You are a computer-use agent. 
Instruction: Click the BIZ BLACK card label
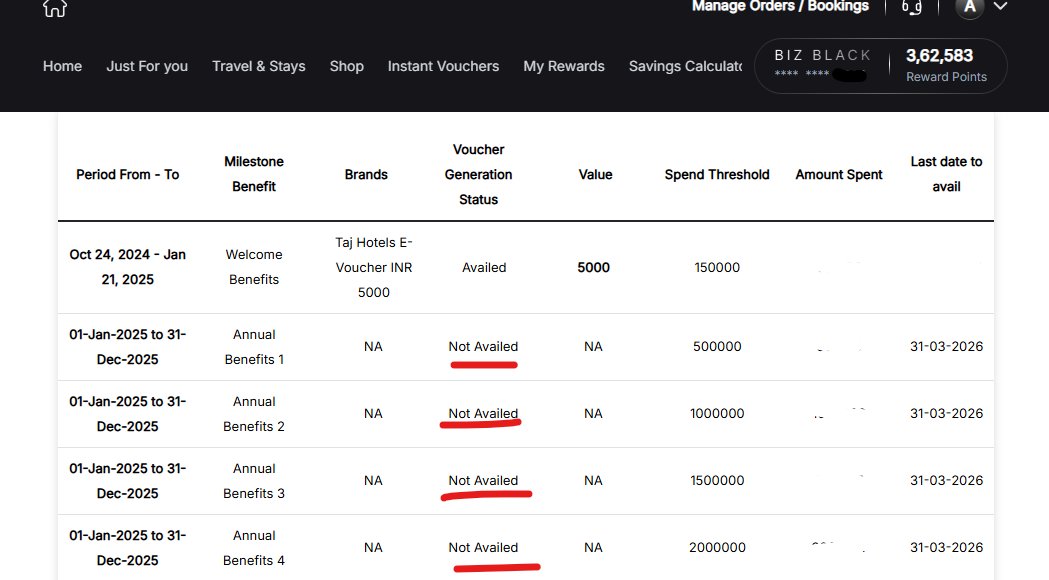(x=823, y=56)
